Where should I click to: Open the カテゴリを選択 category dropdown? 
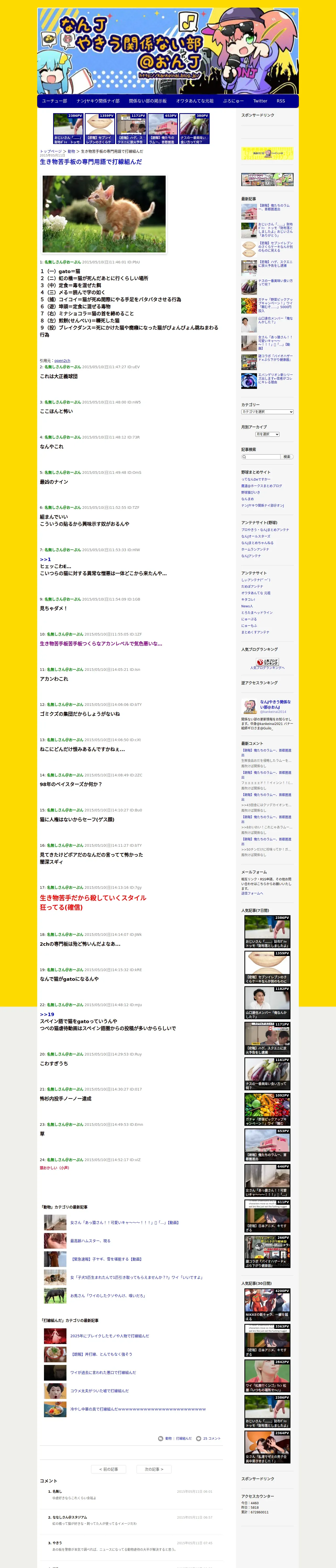pyautogui.click(x=267, y=412)
